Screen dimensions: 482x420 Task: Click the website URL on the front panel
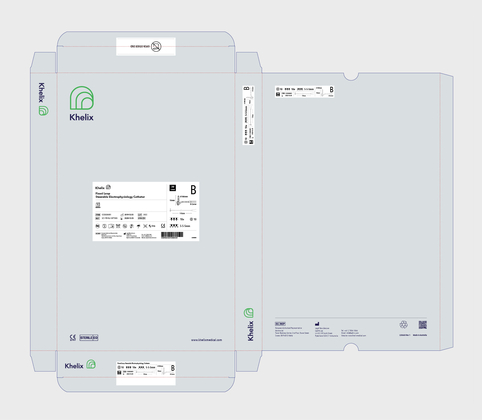(206, 340)
